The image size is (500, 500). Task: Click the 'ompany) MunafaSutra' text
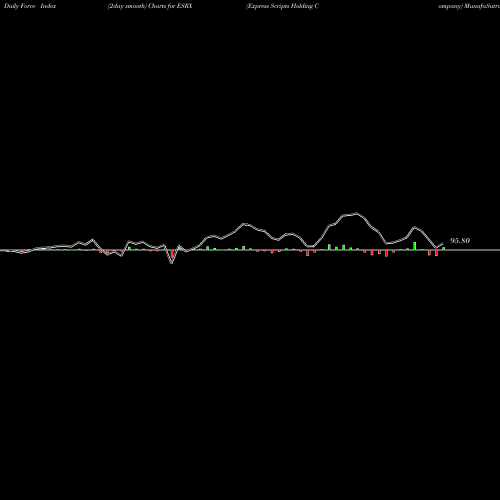pos(469,6)
